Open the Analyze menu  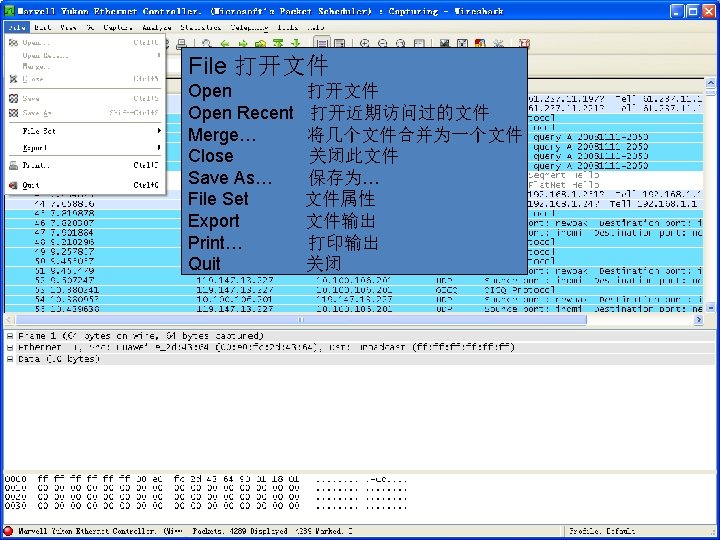coord(157,28)
